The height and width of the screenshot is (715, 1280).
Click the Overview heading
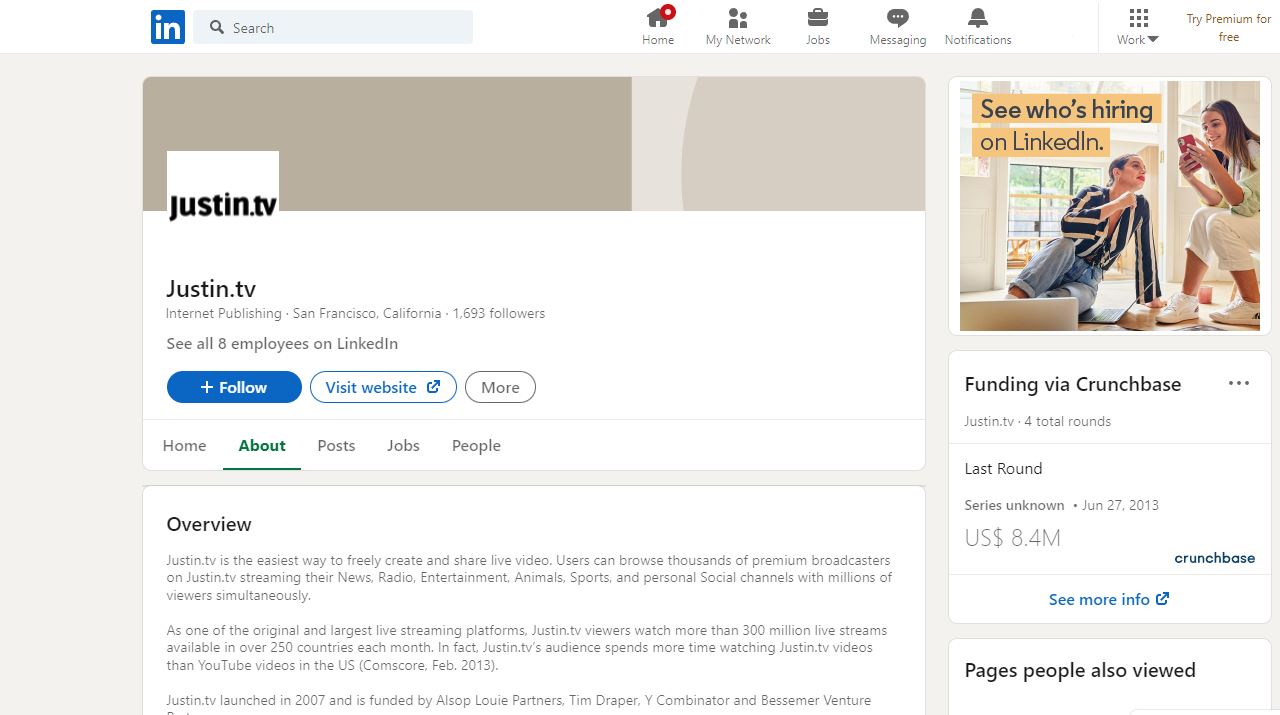pyautogui.click(x=209, y=524)
